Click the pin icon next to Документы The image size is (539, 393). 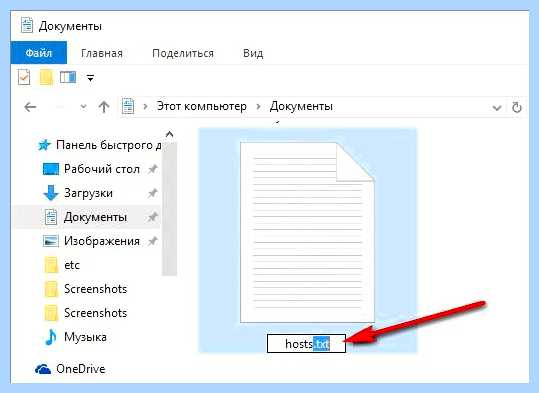point(153,217)
